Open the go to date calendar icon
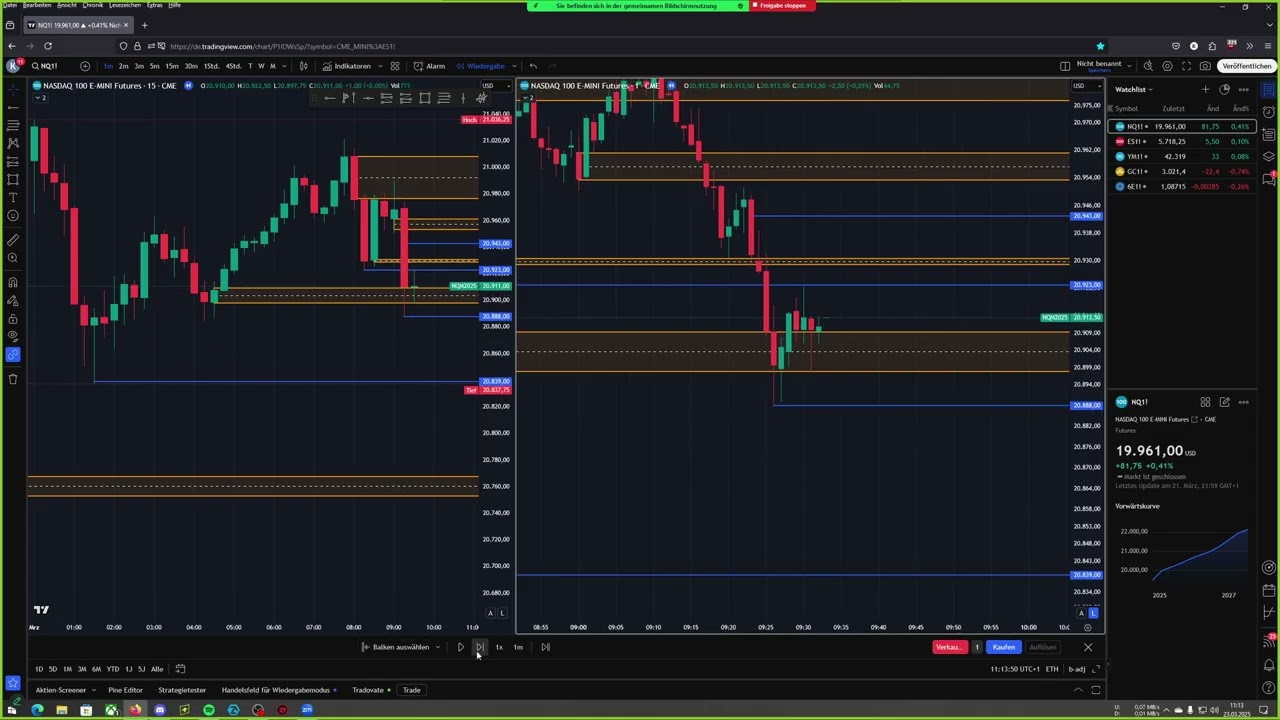Image resolution: width=1280 pixels, height=720 pixels. [x=180, y=669]
